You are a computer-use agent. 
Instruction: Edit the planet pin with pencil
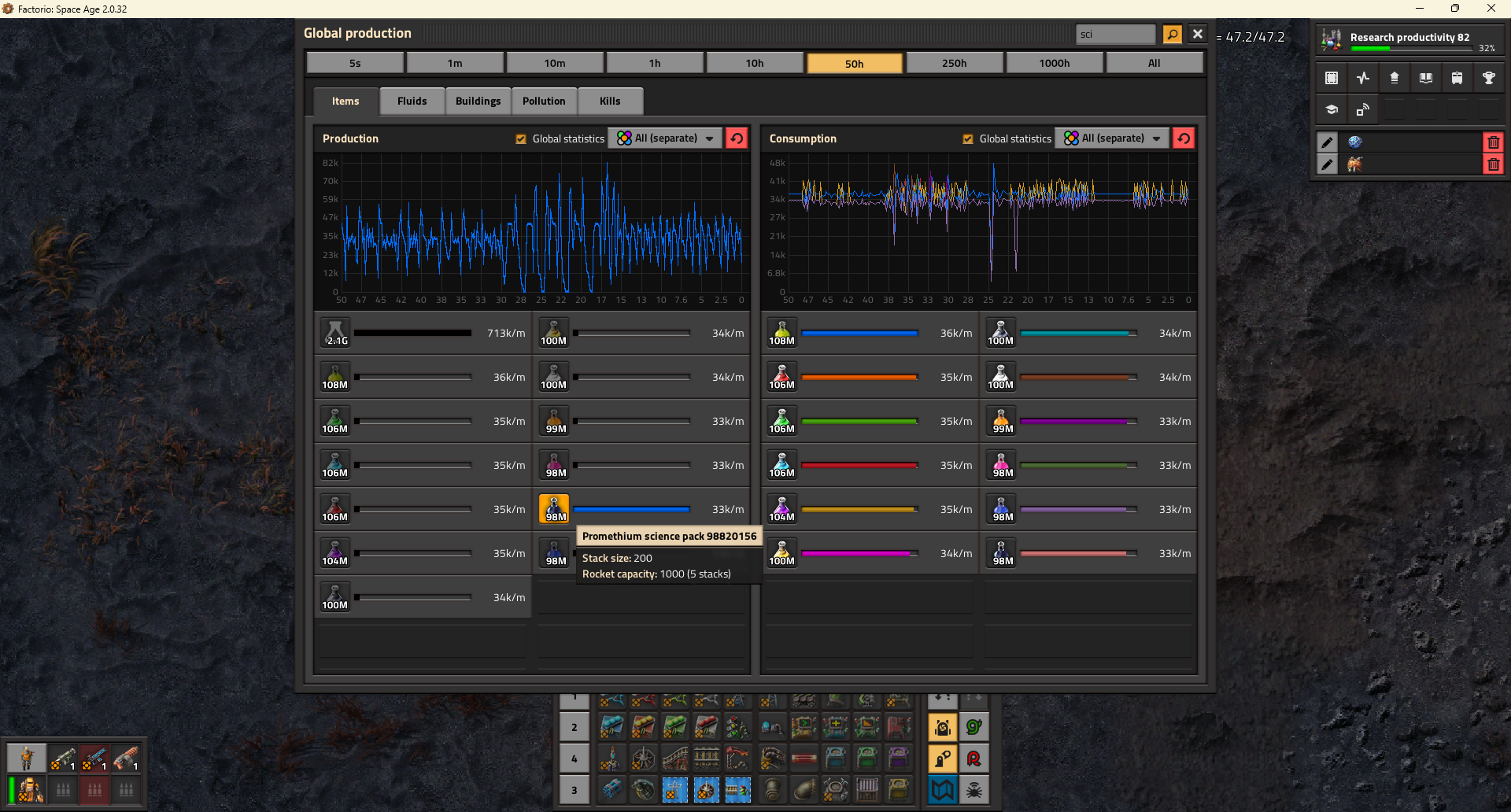pos(1328,142)
